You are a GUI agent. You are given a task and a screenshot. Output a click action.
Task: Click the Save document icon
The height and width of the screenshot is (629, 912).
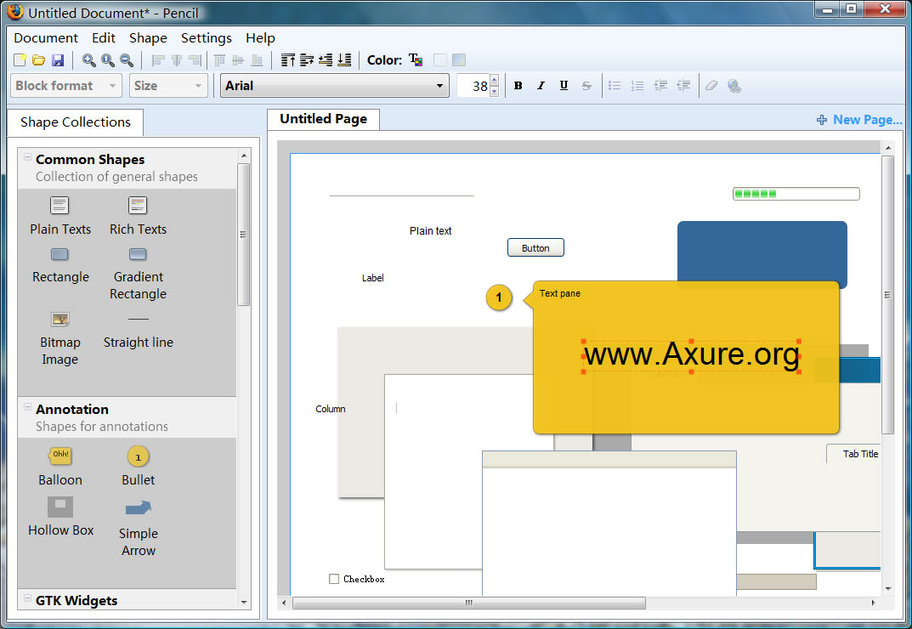point(57,61)
